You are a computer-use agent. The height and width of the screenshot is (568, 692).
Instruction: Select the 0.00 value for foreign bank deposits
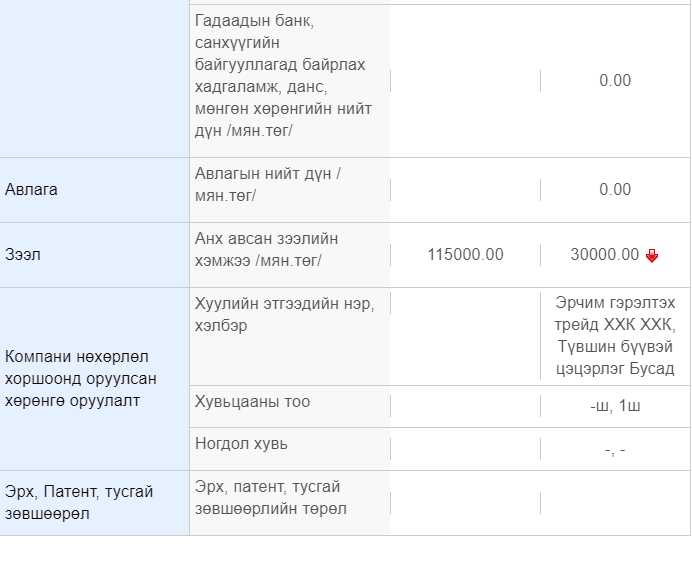[615, 81]
